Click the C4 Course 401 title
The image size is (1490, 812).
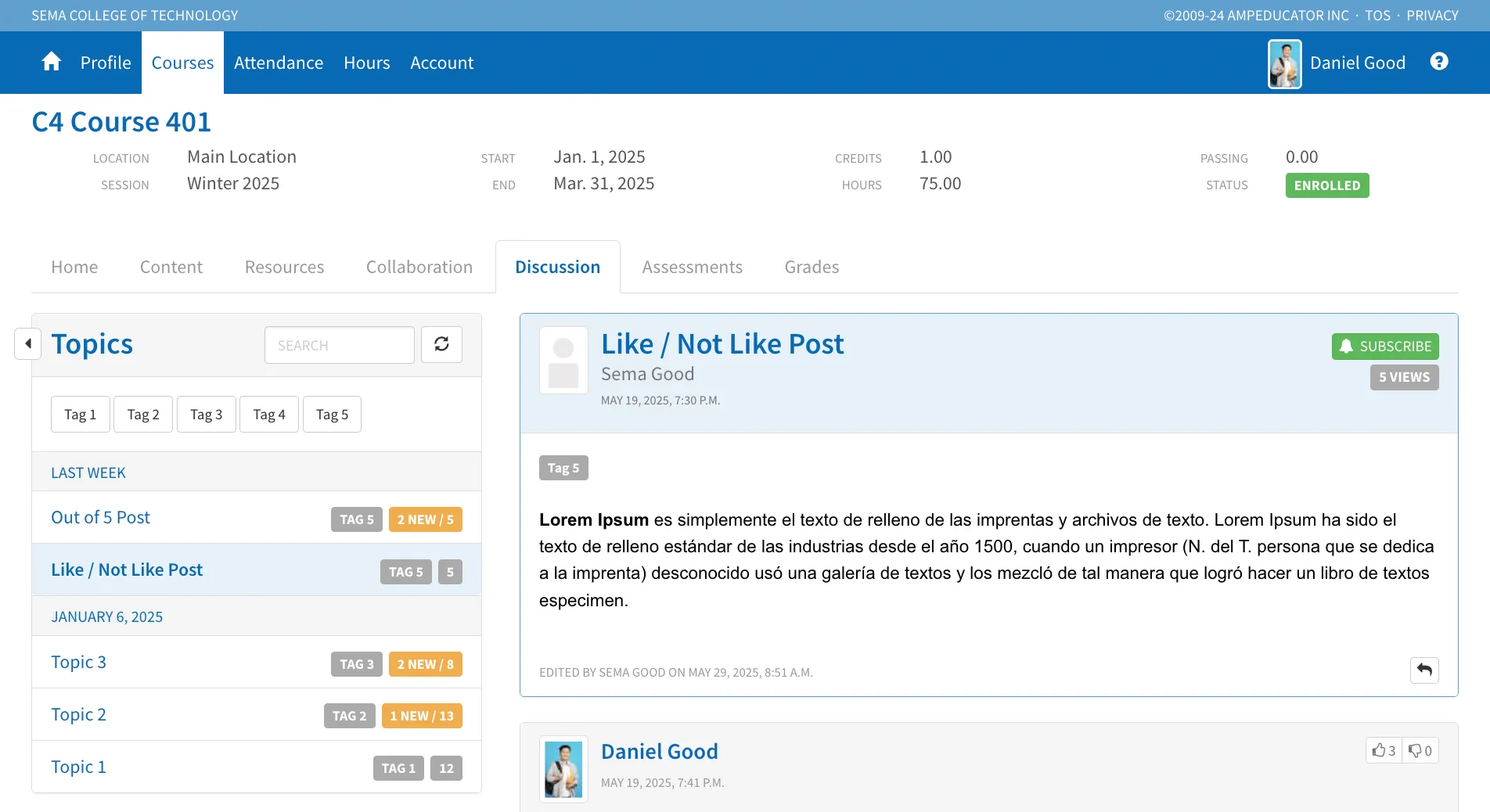coord(121,122)
